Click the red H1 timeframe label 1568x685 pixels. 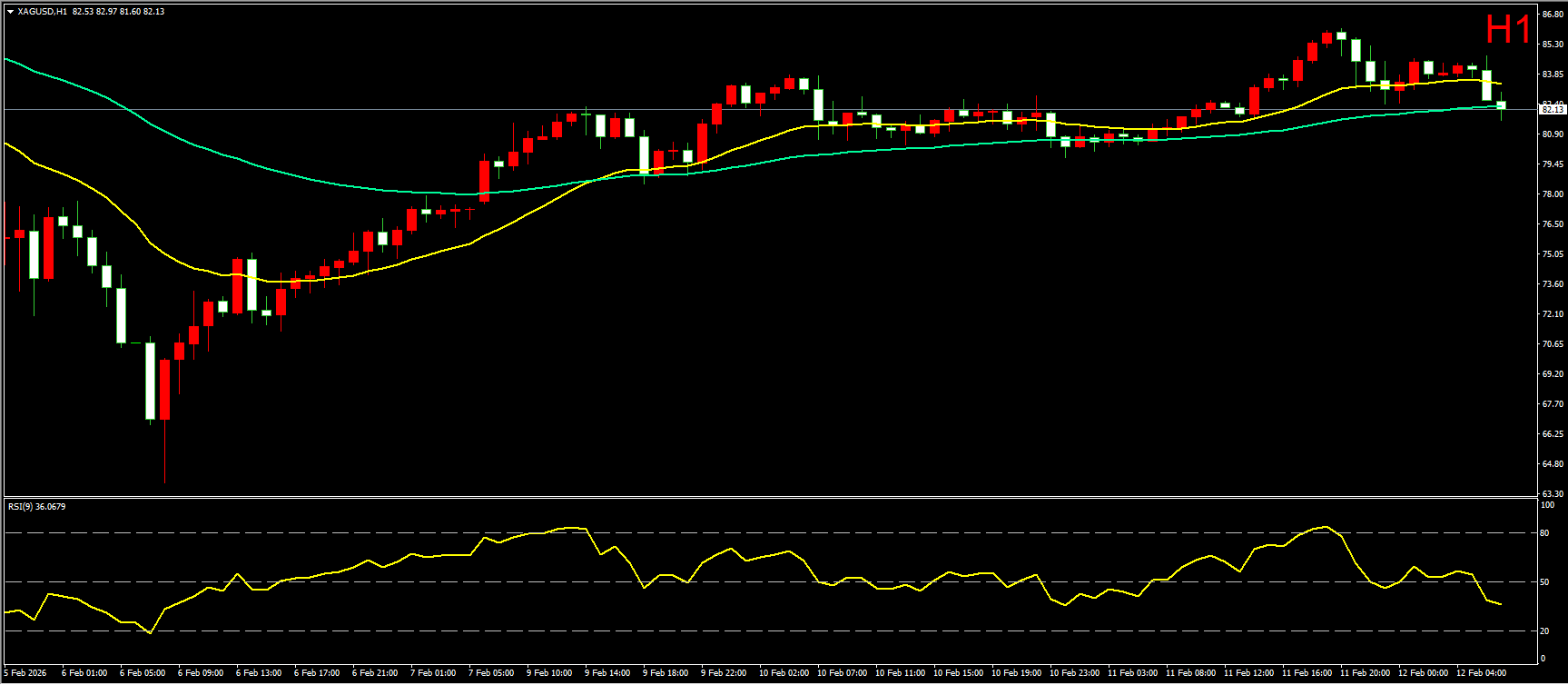pyautogui.click(x=1507, y=30)
